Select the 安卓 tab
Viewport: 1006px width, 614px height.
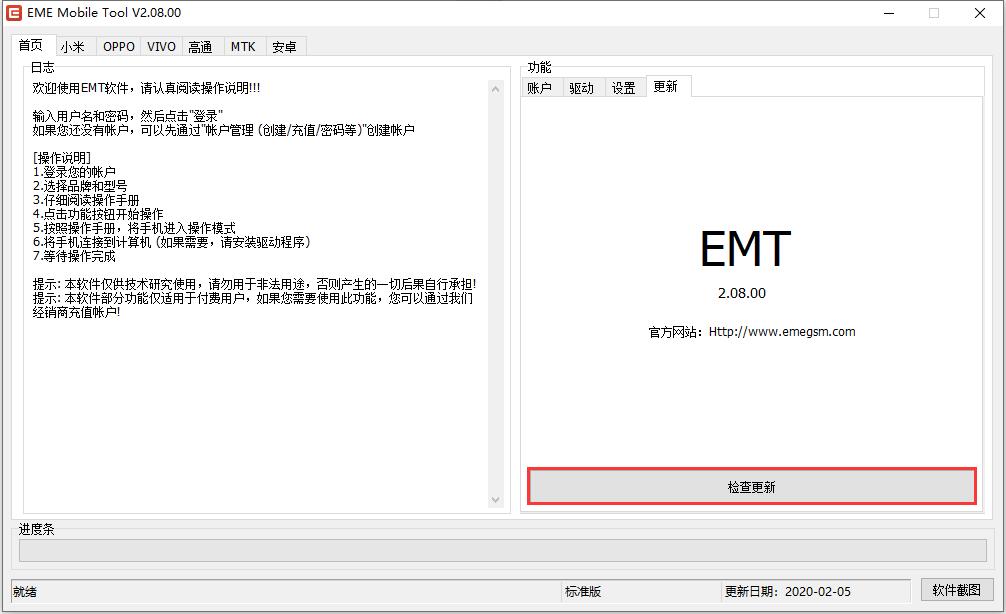[x=284, y=46]
